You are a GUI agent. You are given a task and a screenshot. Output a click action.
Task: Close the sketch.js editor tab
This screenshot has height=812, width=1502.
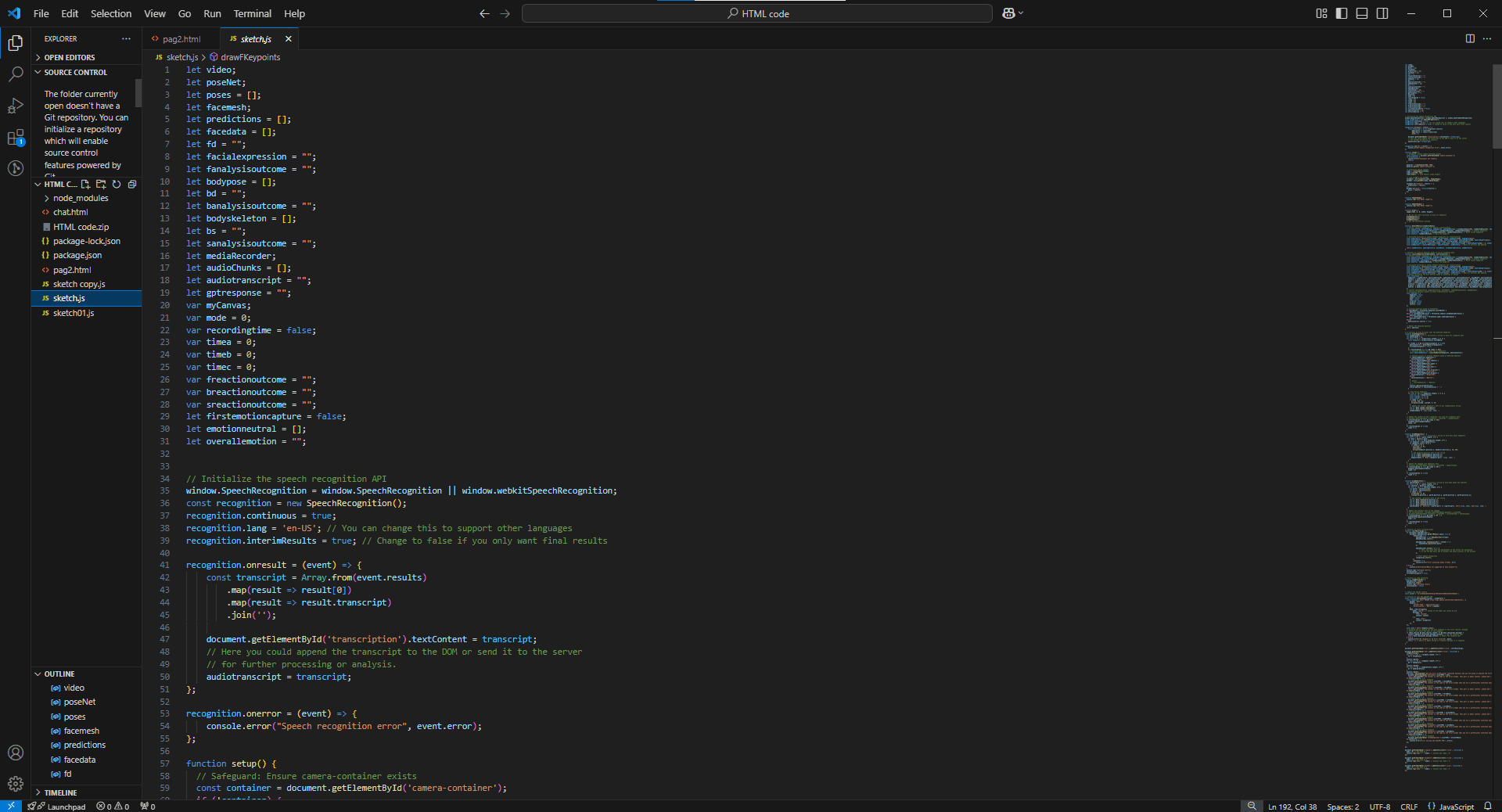pyautogui.click(x=288, y=39)
